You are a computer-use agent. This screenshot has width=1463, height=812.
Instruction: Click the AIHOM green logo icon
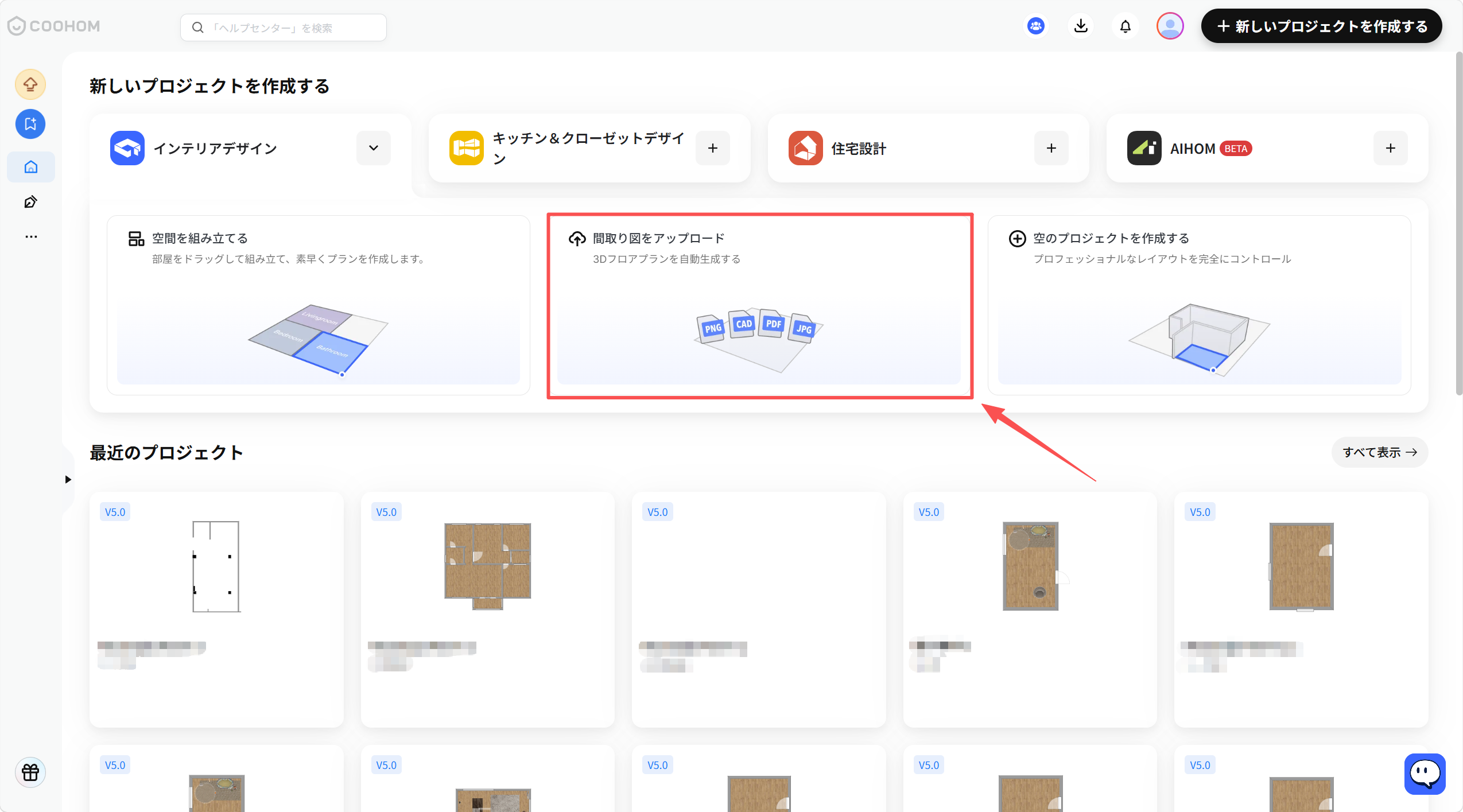[x=1144, y=148]
